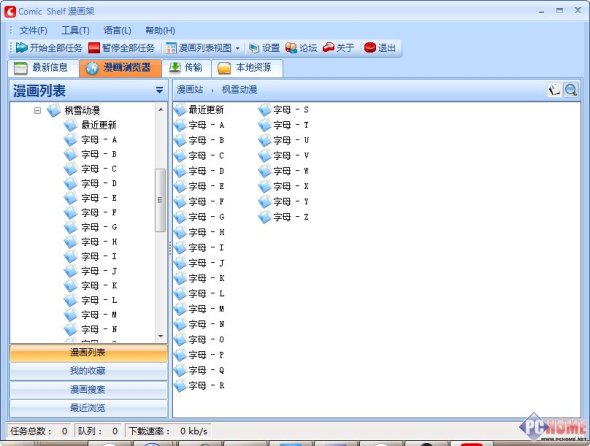
Task: Select 字母 - K in the left tree
Action: tap(99, 286)
